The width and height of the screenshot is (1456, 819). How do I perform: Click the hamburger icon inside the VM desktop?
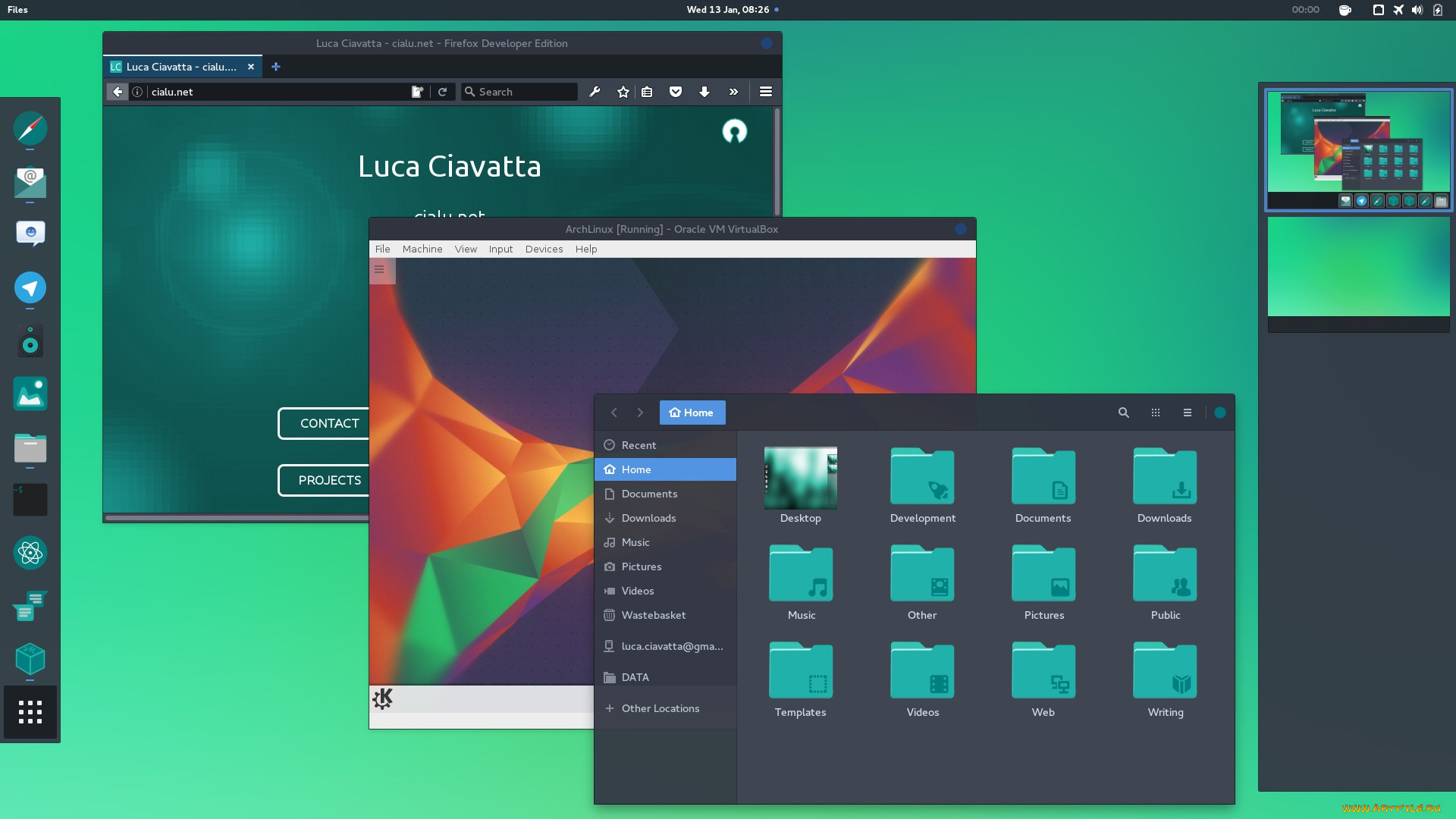[379, 269]
